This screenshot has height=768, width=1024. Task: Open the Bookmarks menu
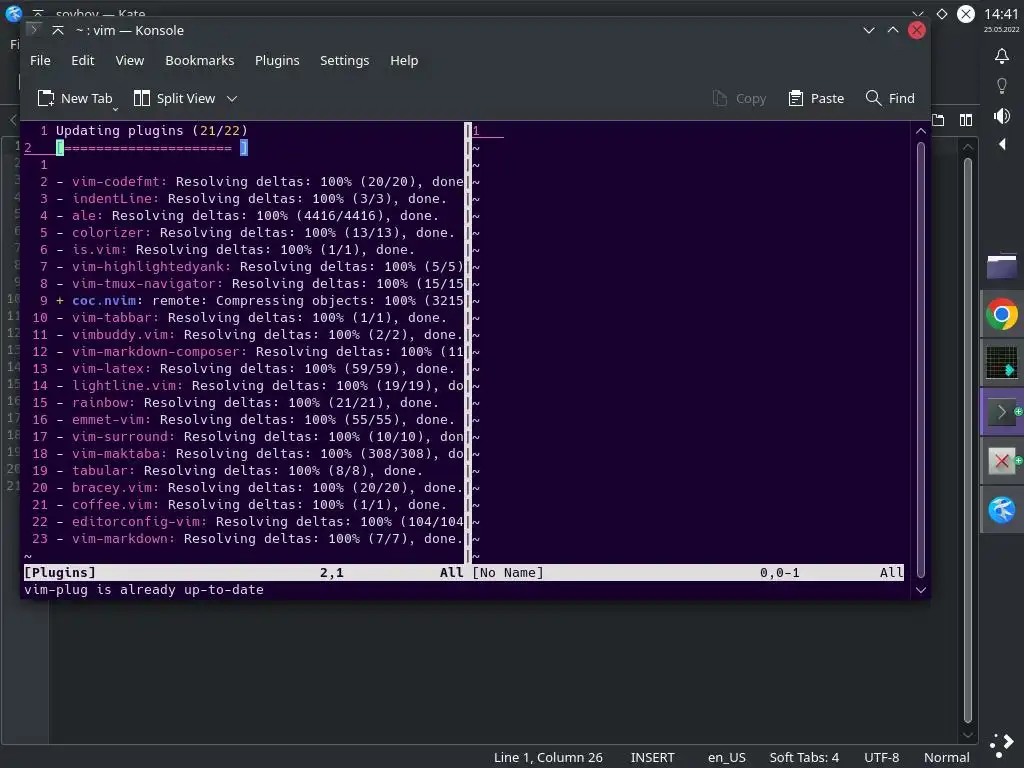(199, 61)
